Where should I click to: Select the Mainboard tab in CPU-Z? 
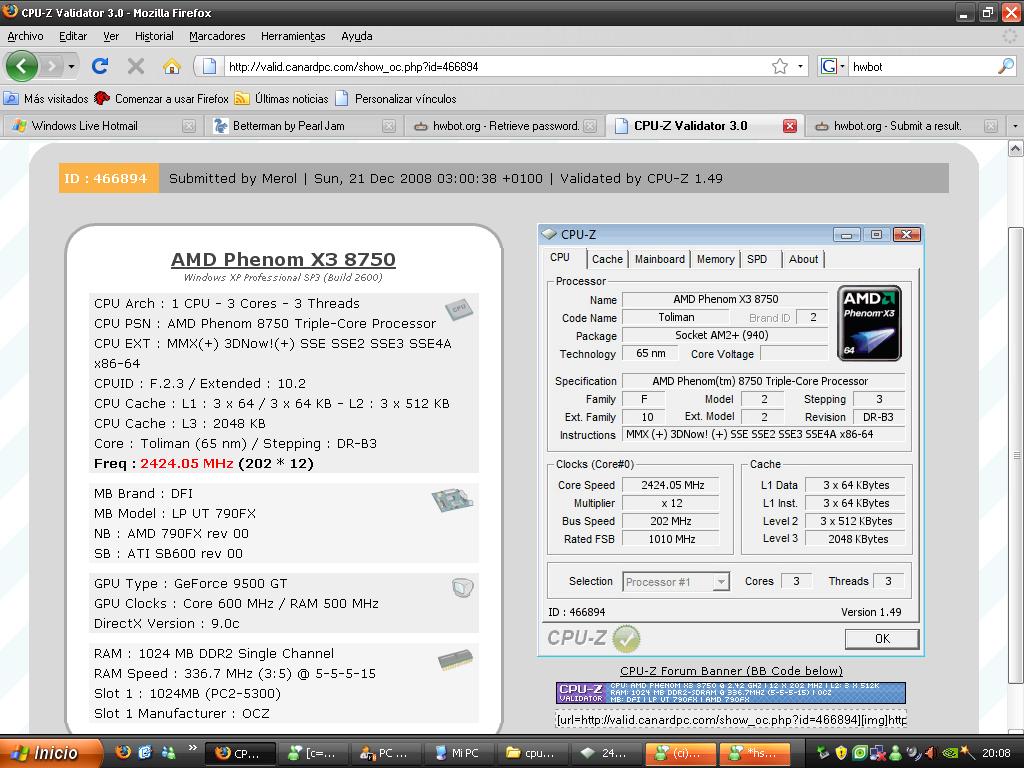(660, 259)
